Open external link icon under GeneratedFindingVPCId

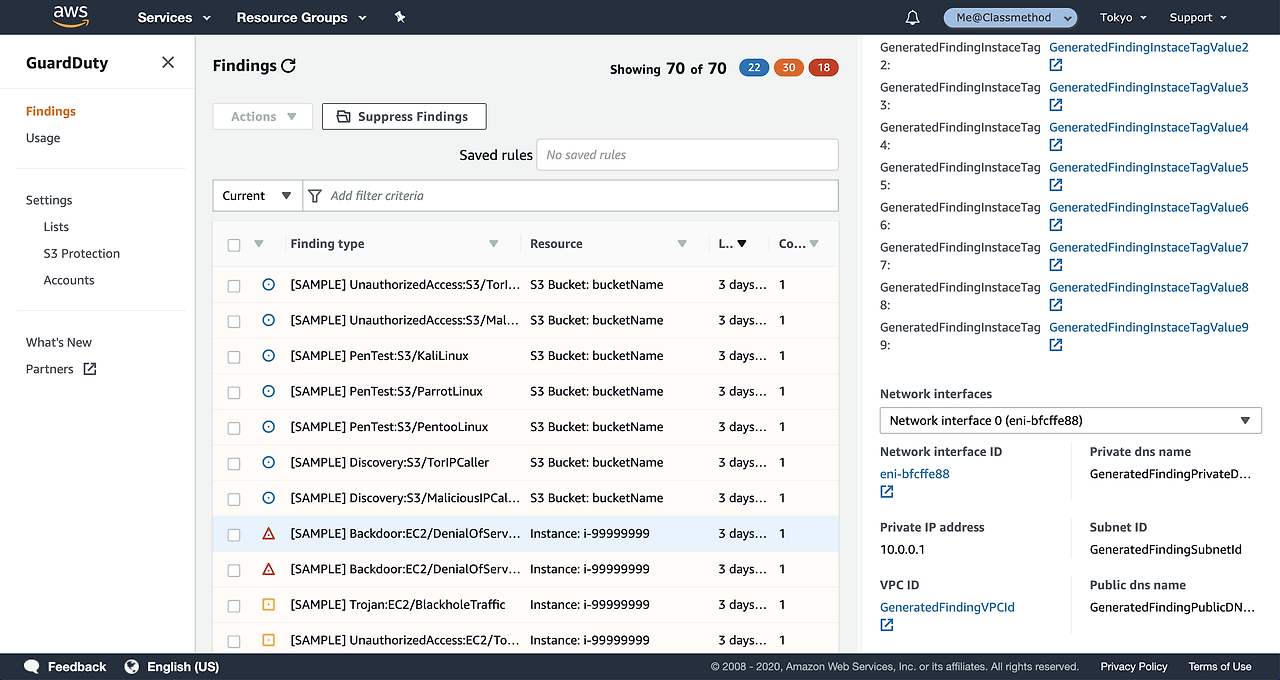click(887, 625)
